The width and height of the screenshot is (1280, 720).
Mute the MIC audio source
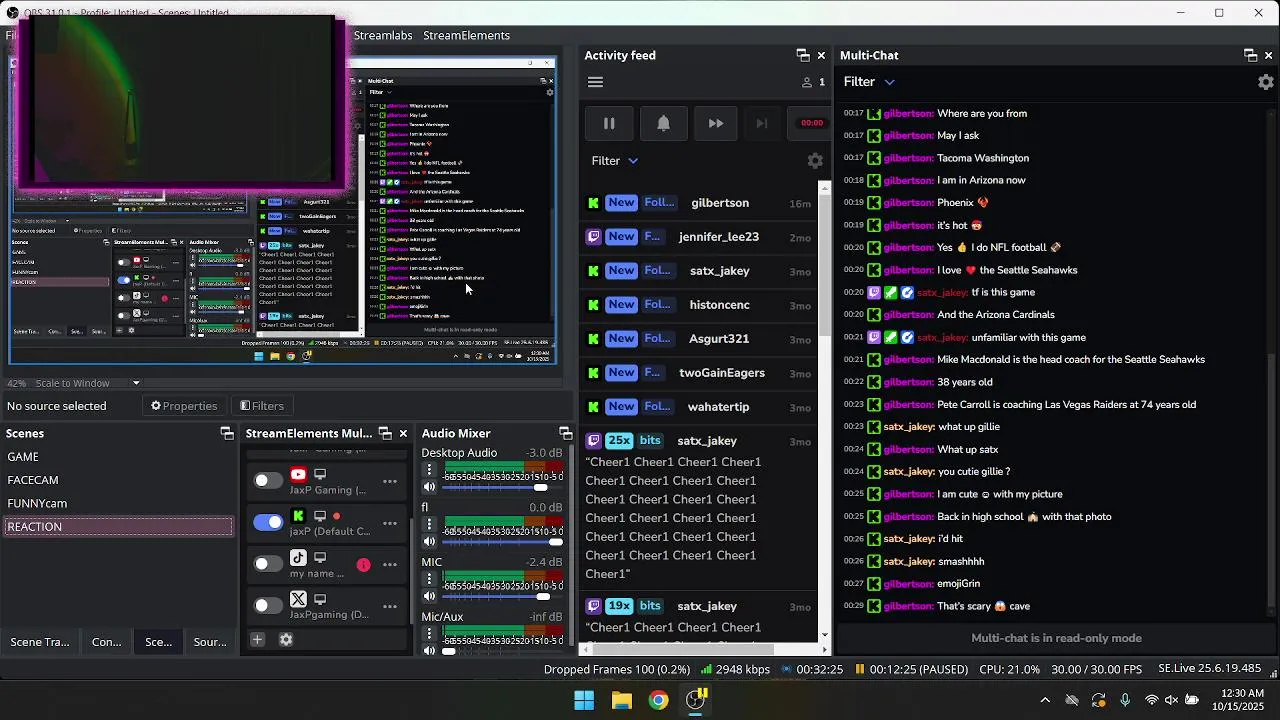point(430,596)
